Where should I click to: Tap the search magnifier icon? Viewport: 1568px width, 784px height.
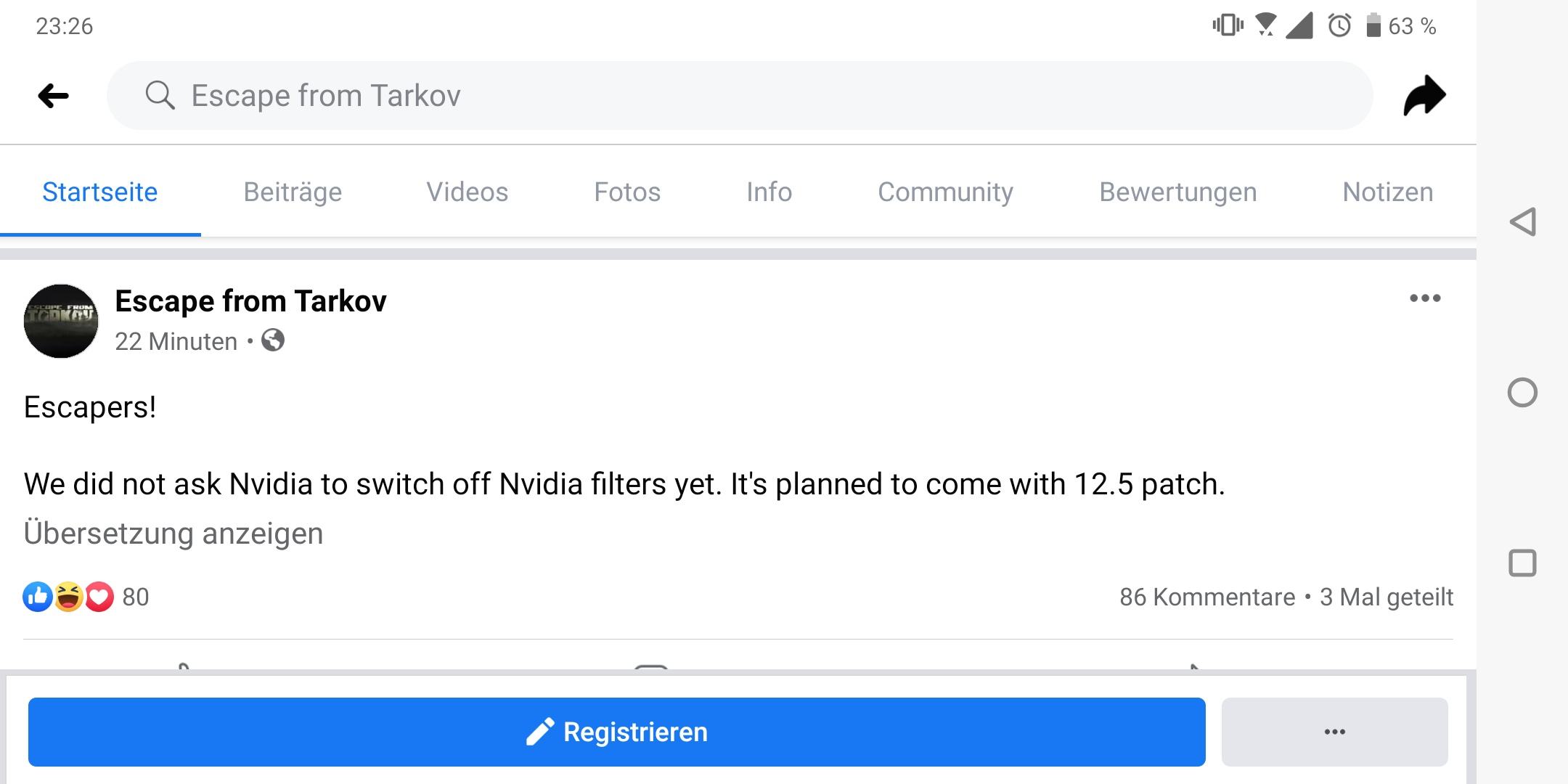160,95
